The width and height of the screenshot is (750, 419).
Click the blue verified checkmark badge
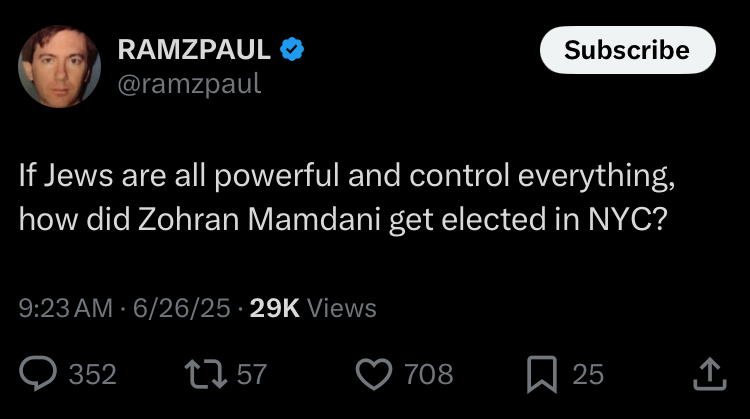click(x=292, y=49)
